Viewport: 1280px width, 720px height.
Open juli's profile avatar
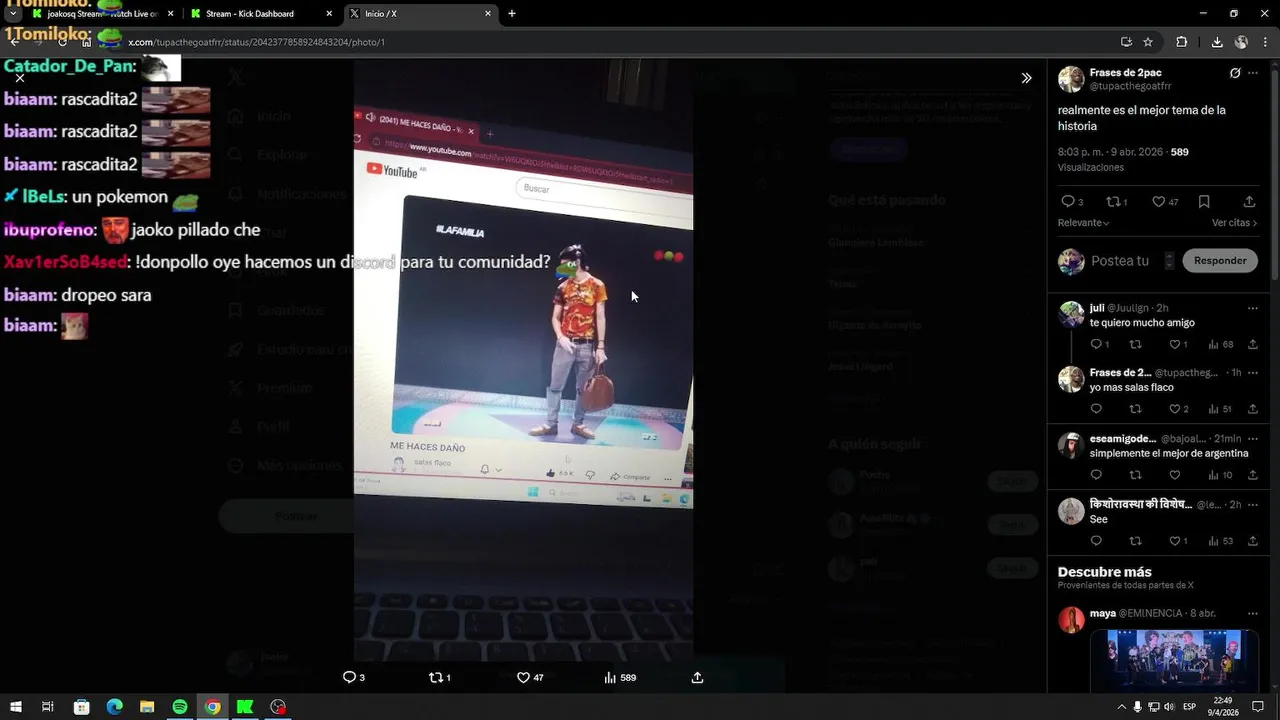(1071, 314)
